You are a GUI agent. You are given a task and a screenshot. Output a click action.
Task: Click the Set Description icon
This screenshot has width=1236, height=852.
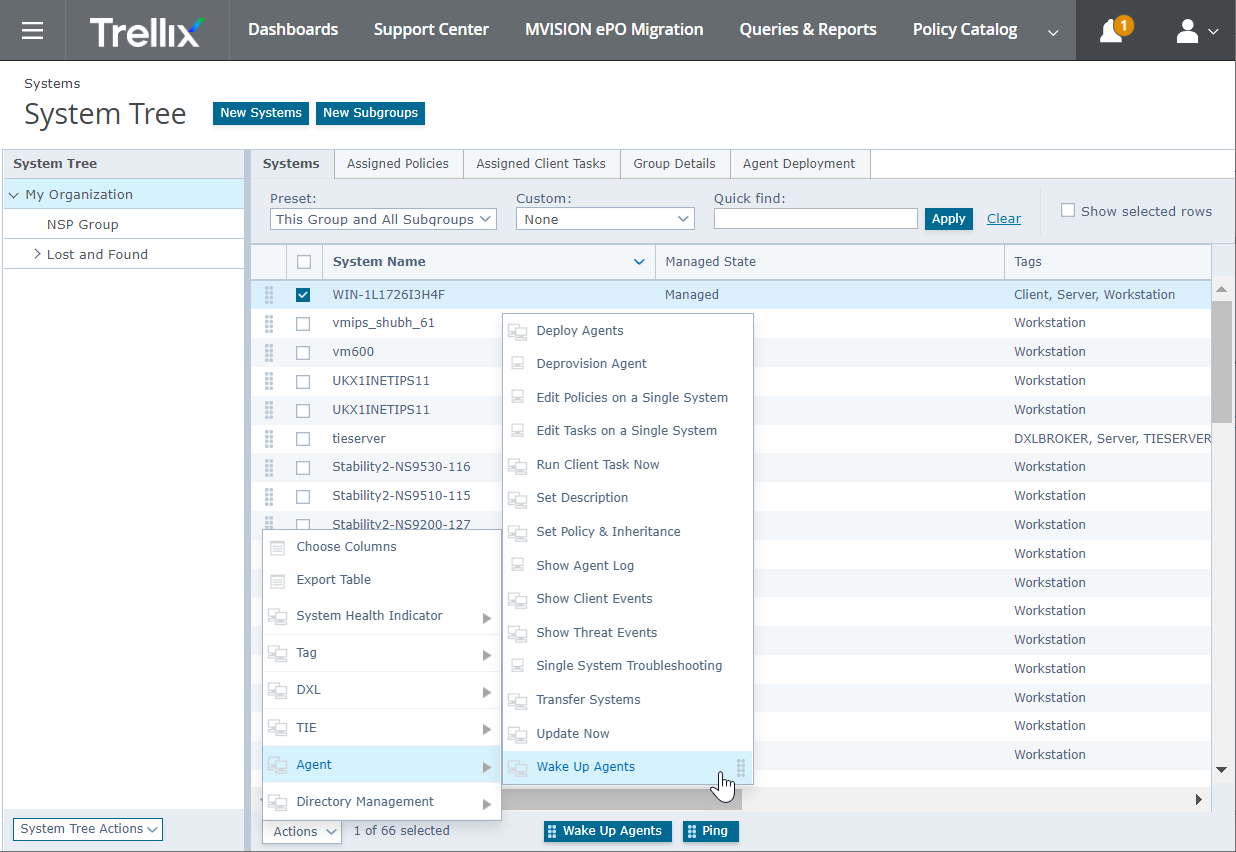(x=517, y=498)
